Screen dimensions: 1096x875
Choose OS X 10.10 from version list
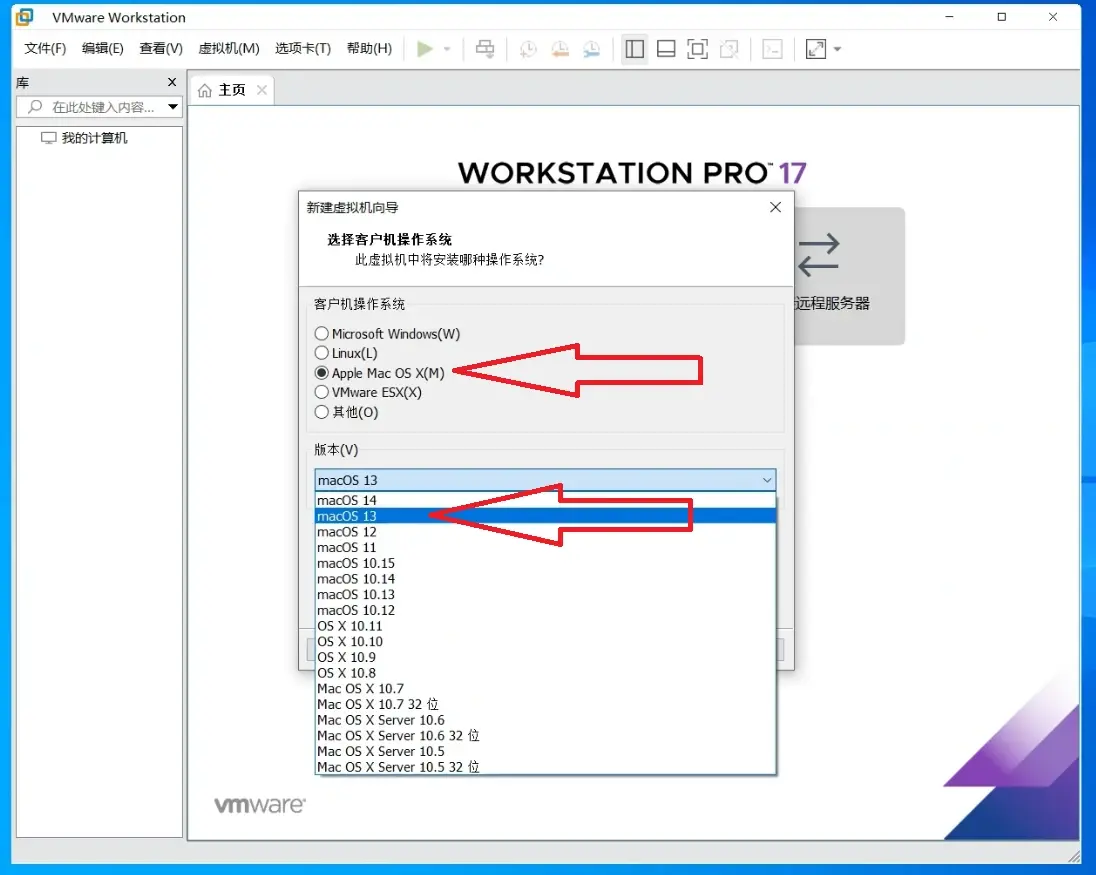545,642
